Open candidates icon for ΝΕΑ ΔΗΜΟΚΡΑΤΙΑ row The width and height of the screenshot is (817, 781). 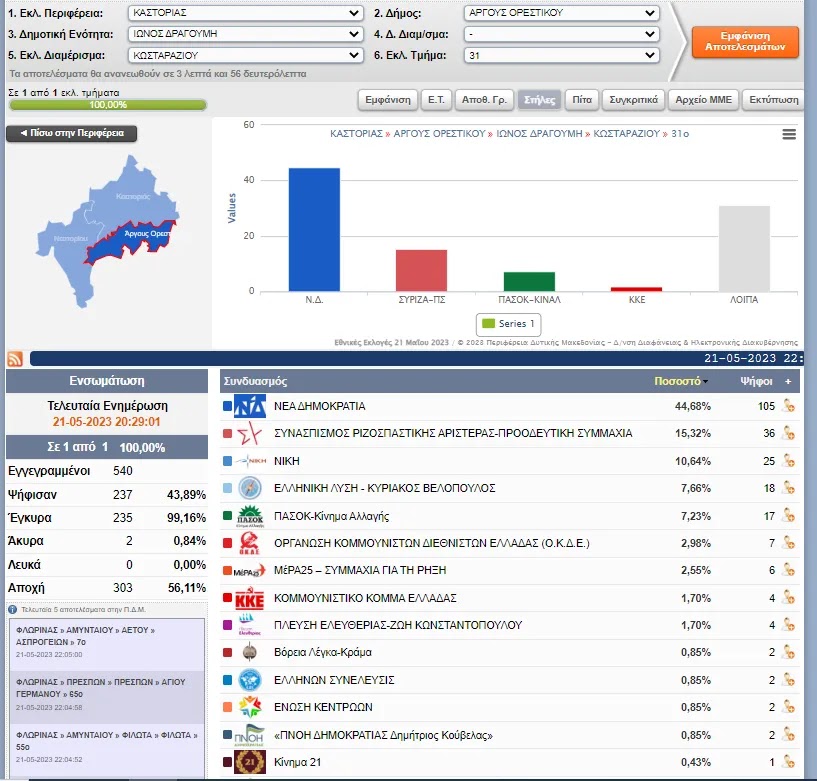[789, 406]
